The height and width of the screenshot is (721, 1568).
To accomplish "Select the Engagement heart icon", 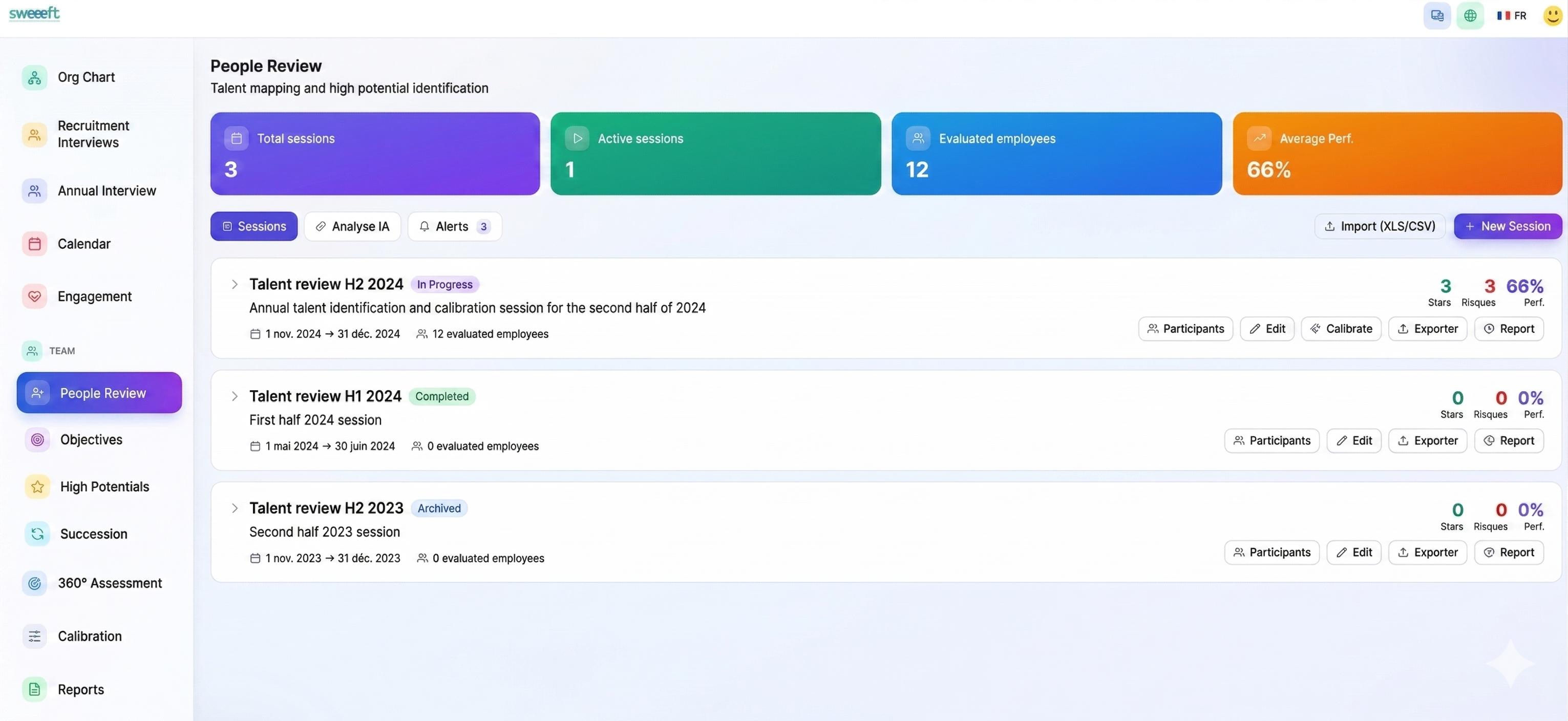I will 35,296.
